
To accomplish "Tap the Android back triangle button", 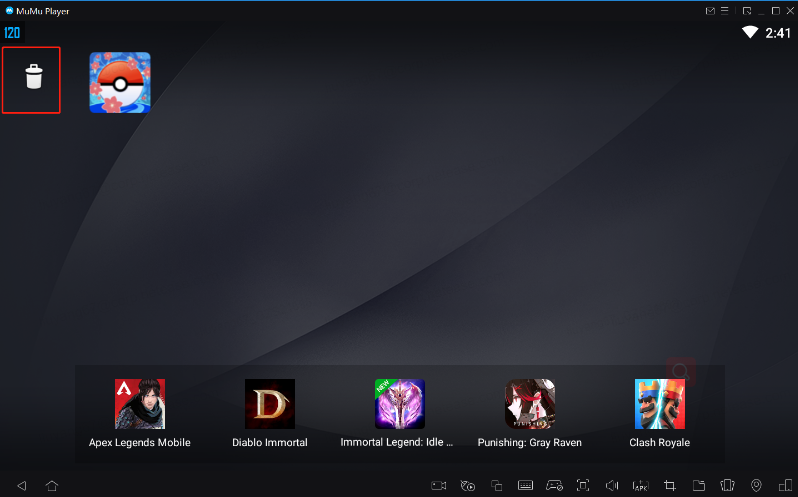I will tap(22, 485).
